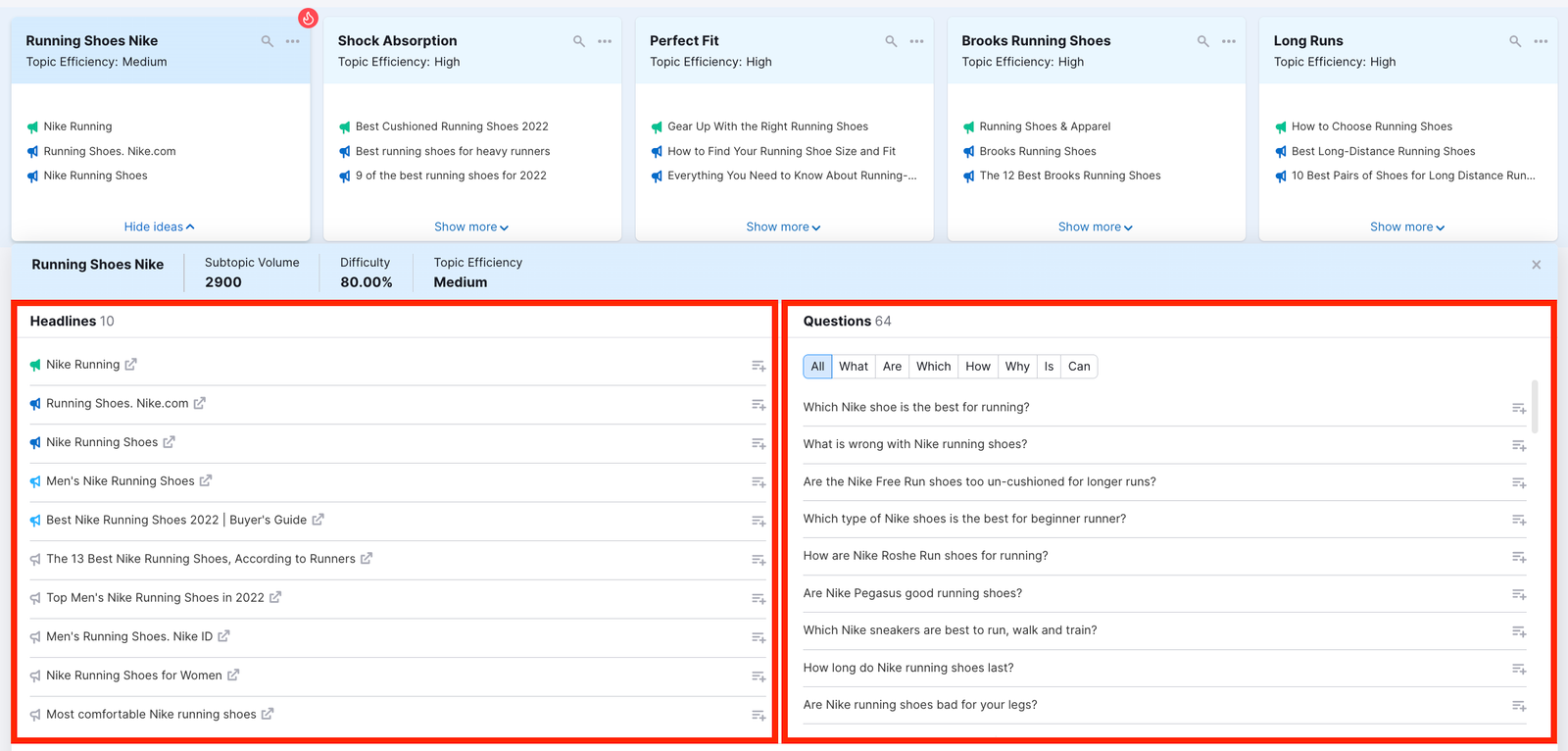Image resolution: width=1568 pixels, height=751 pixels.
Task: Collapse ideas with Hide ideas link
Action: 159,226
